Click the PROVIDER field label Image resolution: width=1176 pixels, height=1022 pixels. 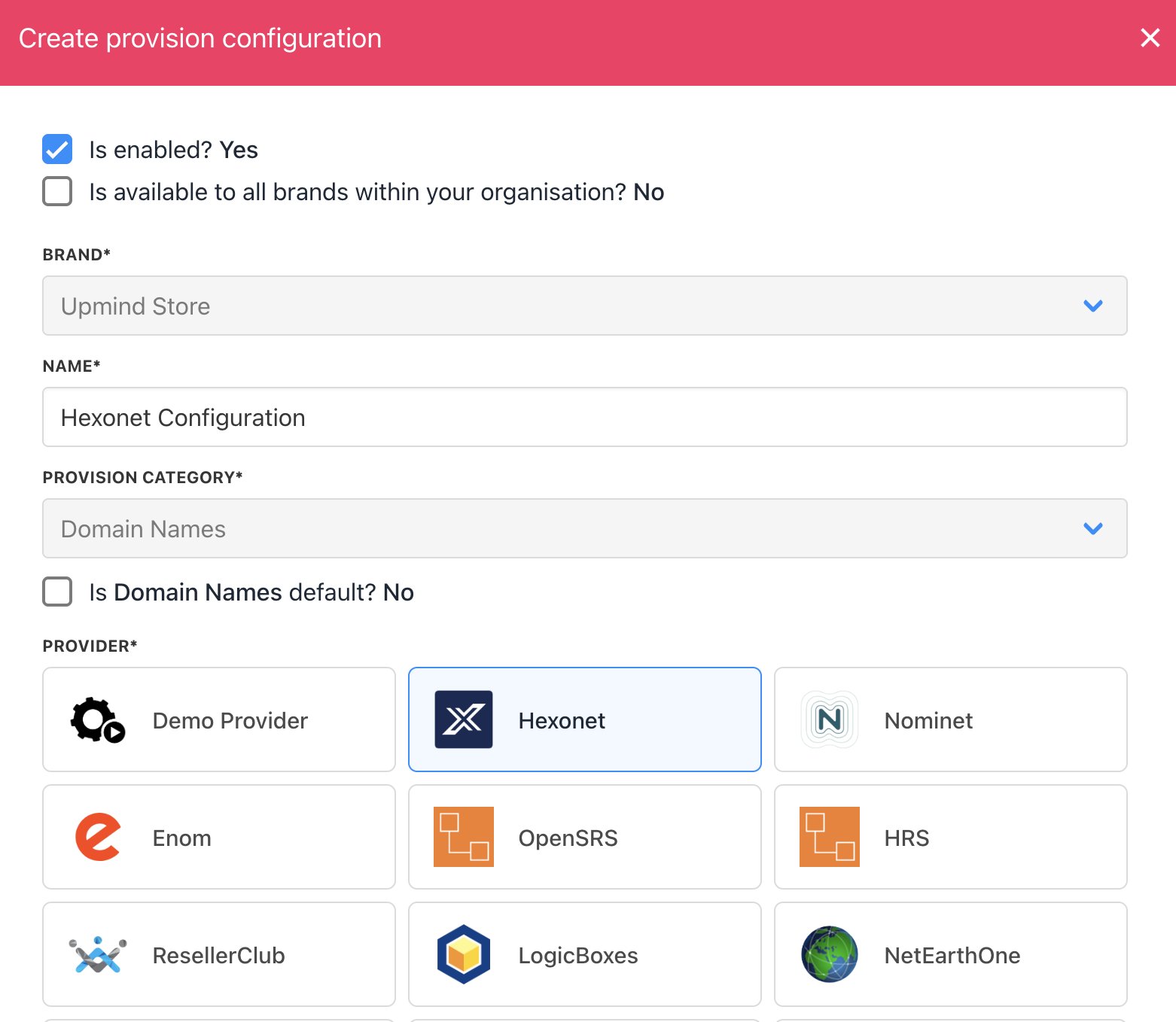[90, 646]
